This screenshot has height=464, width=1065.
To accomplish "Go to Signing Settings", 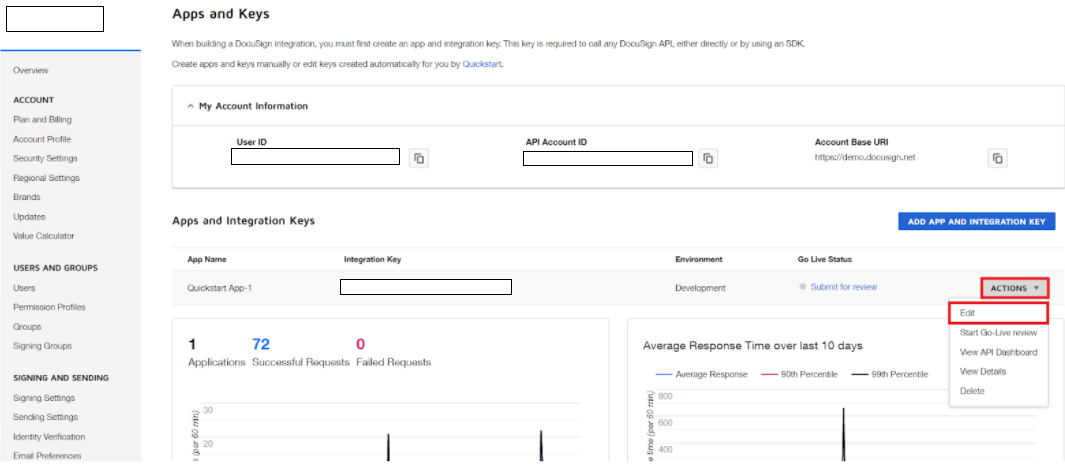I will pyautogui.click(x=44, y=398).
